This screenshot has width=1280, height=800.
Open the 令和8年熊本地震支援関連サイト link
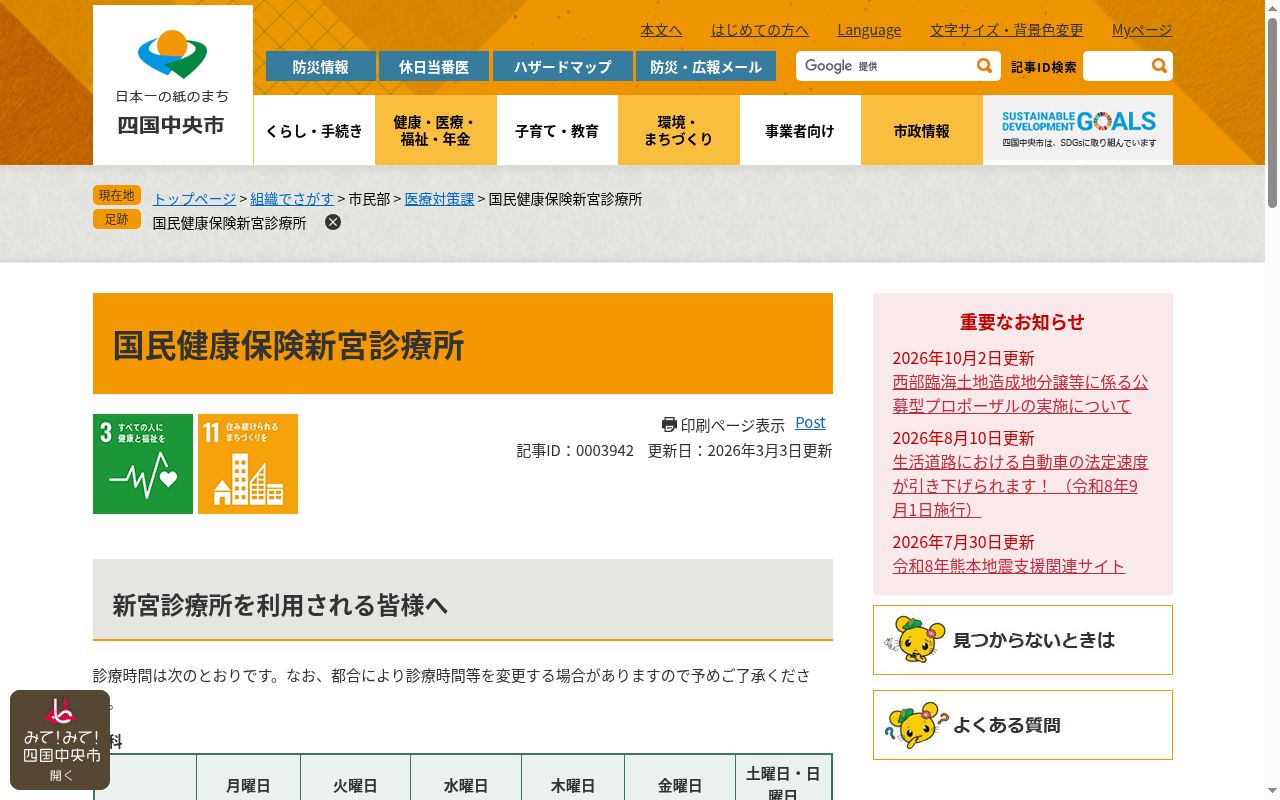[1009, 566]
